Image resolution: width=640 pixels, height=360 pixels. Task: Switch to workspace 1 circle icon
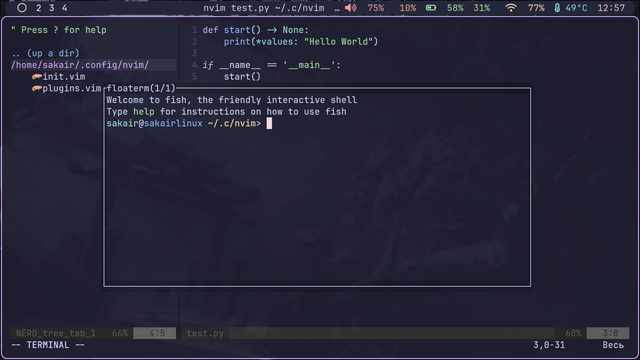point(22,8)
